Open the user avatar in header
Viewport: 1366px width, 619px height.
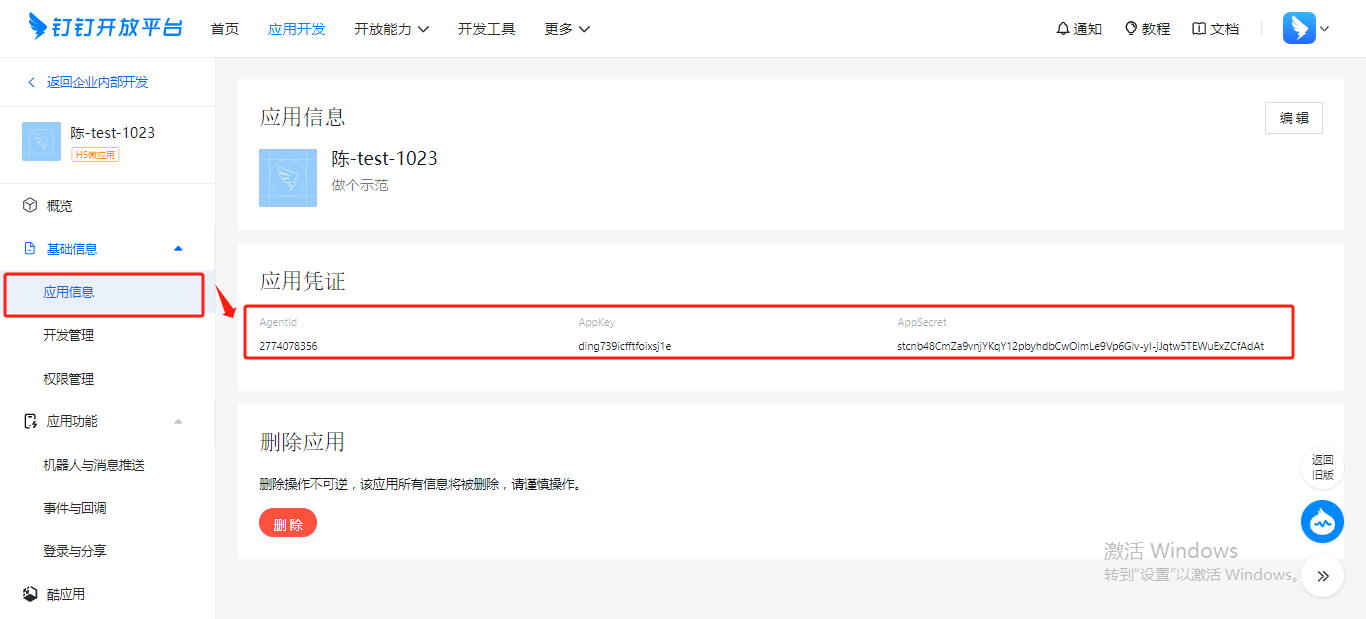pos(1299,28)
